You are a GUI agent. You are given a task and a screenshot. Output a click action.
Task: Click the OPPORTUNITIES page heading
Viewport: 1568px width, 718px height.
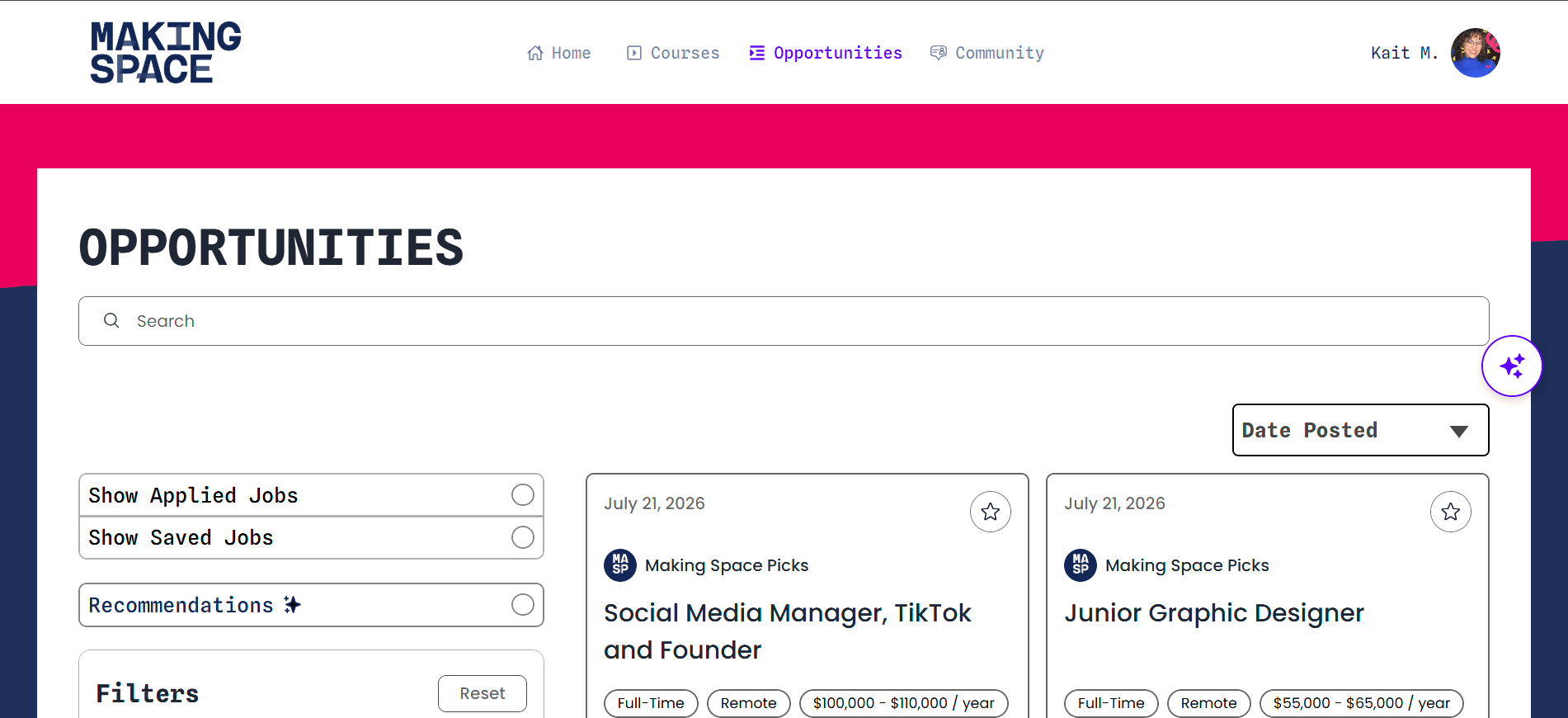(x=271, y=248)
